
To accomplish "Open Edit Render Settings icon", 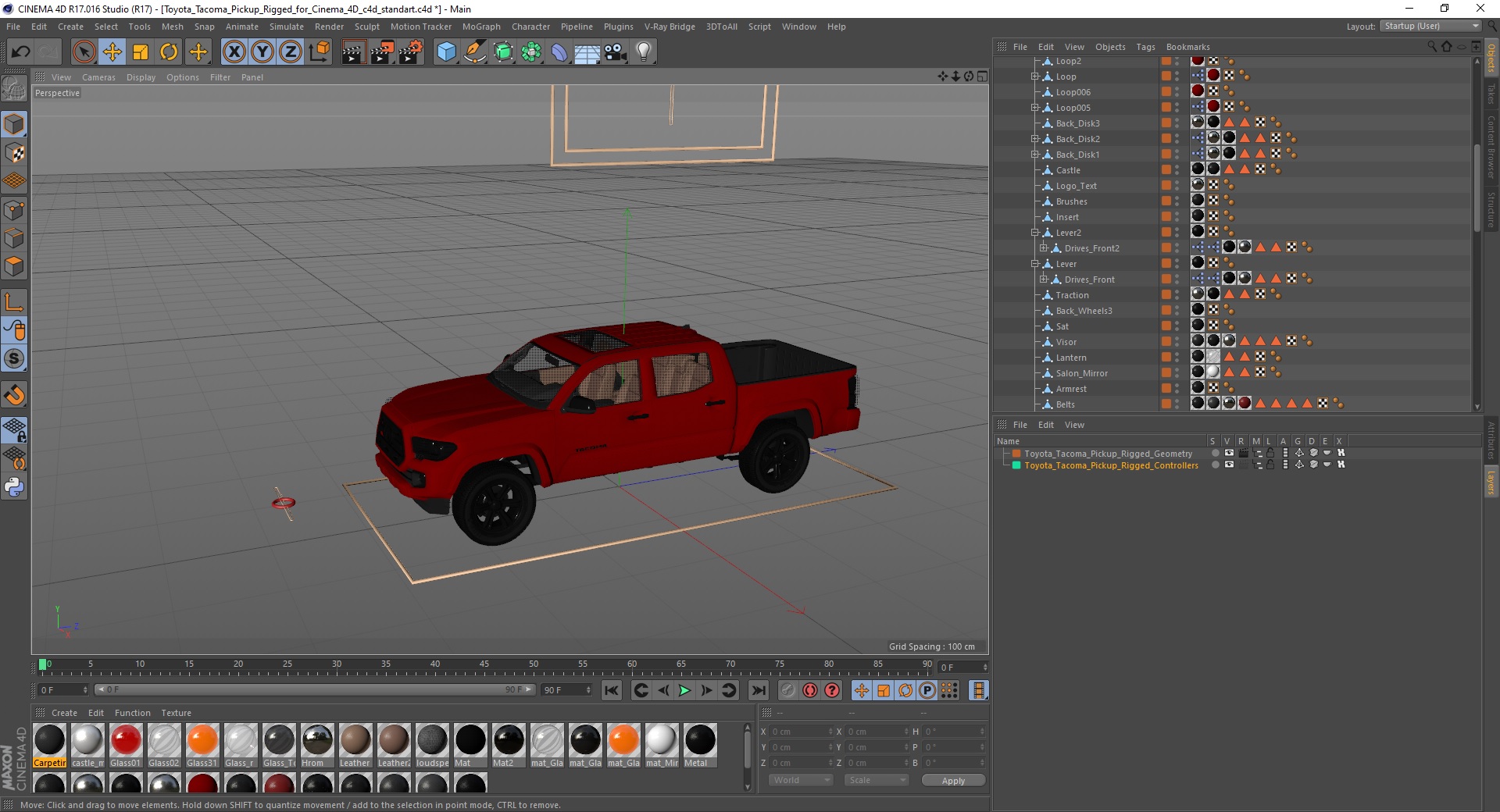I will (x=411, y=52).
